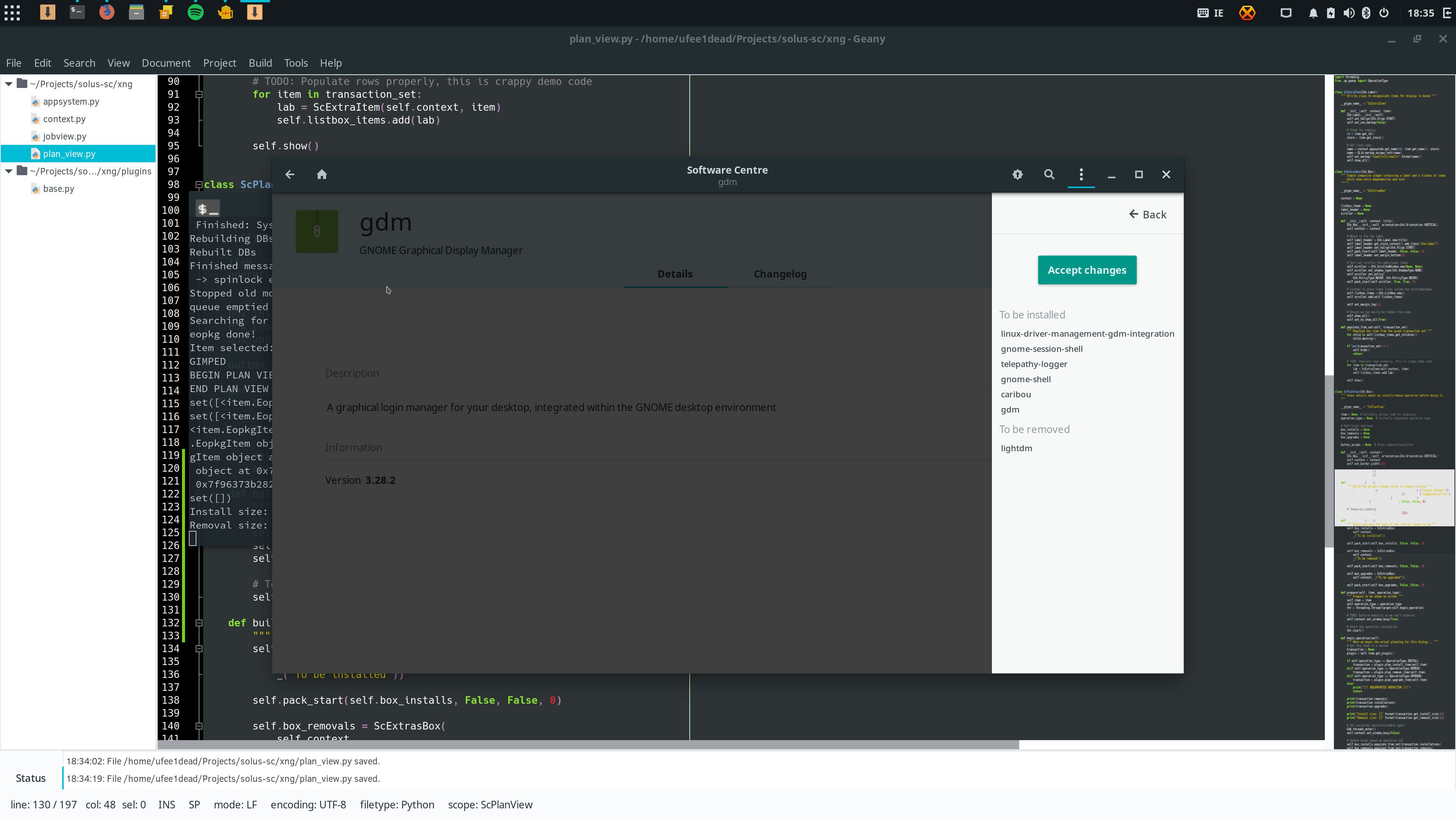1456x819 pixels.
Task: Click the Geany code minimap overview
Action: point(1395,411)
